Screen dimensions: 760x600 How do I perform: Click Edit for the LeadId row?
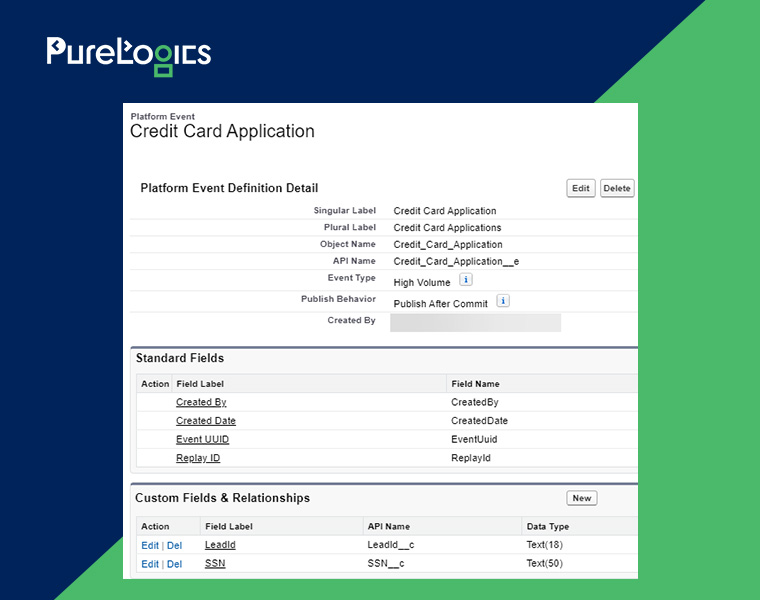coord(150,545)
